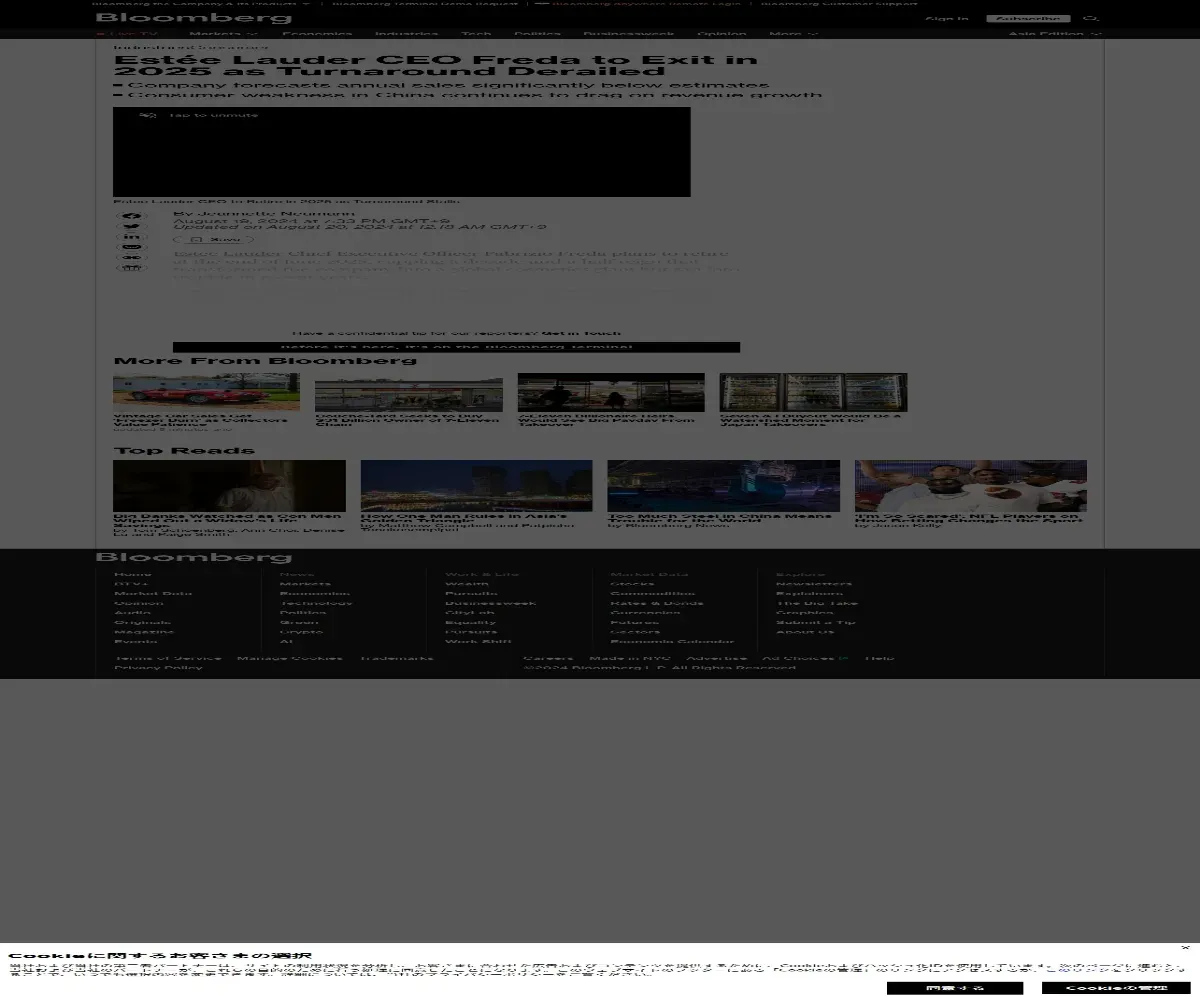The width and height of the screenshot is (1200, 1000).
Task: Accept cookies with left banner button
Action: pos(955,988)
